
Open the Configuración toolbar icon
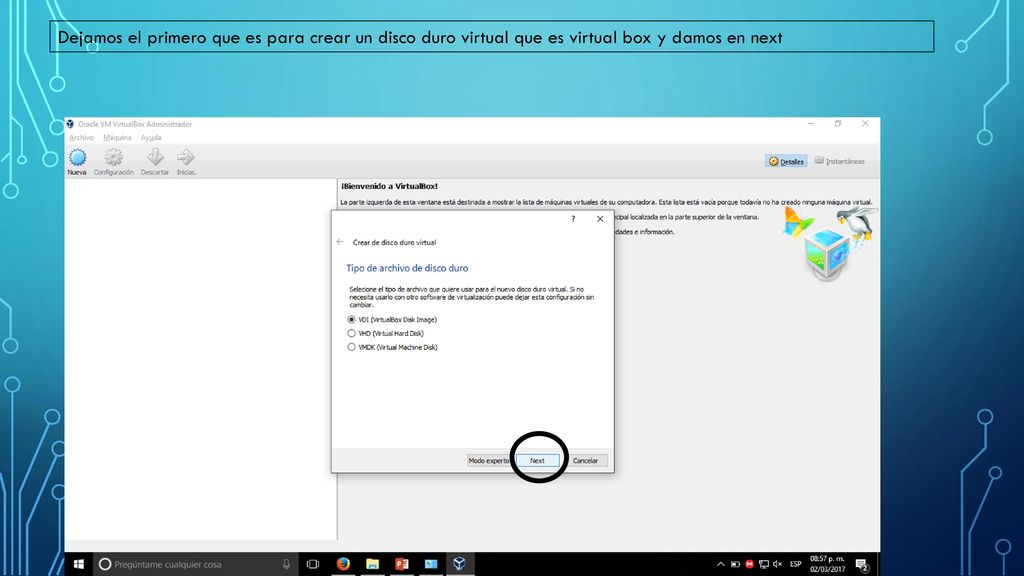click(114, 161)
